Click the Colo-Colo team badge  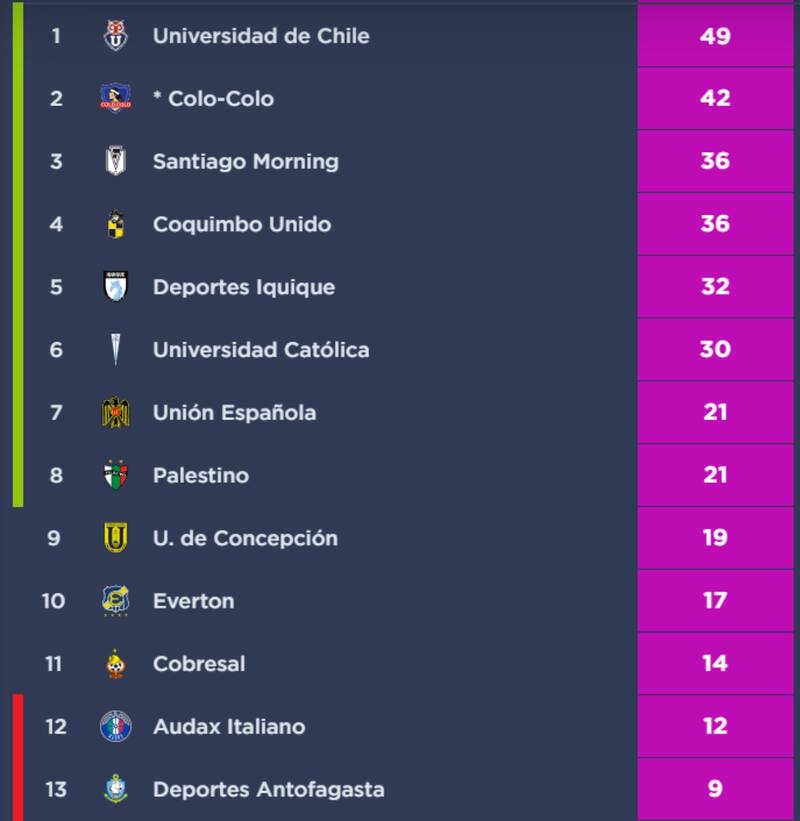(116, 98)
